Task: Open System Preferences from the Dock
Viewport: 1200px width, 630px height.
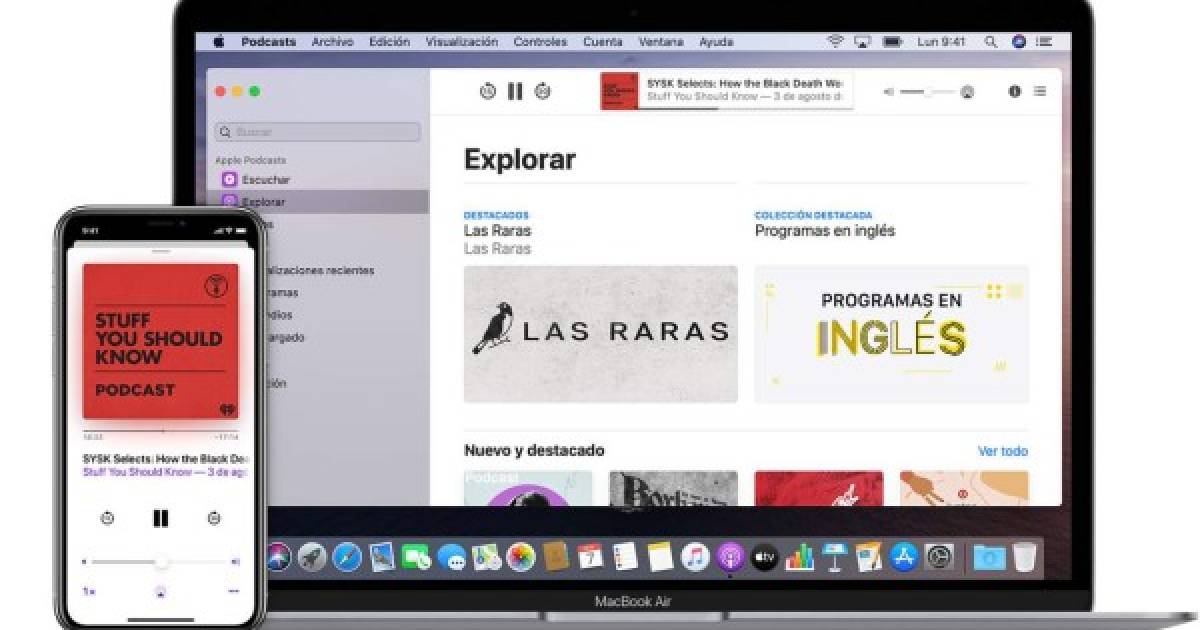Action: coord(939,557)
